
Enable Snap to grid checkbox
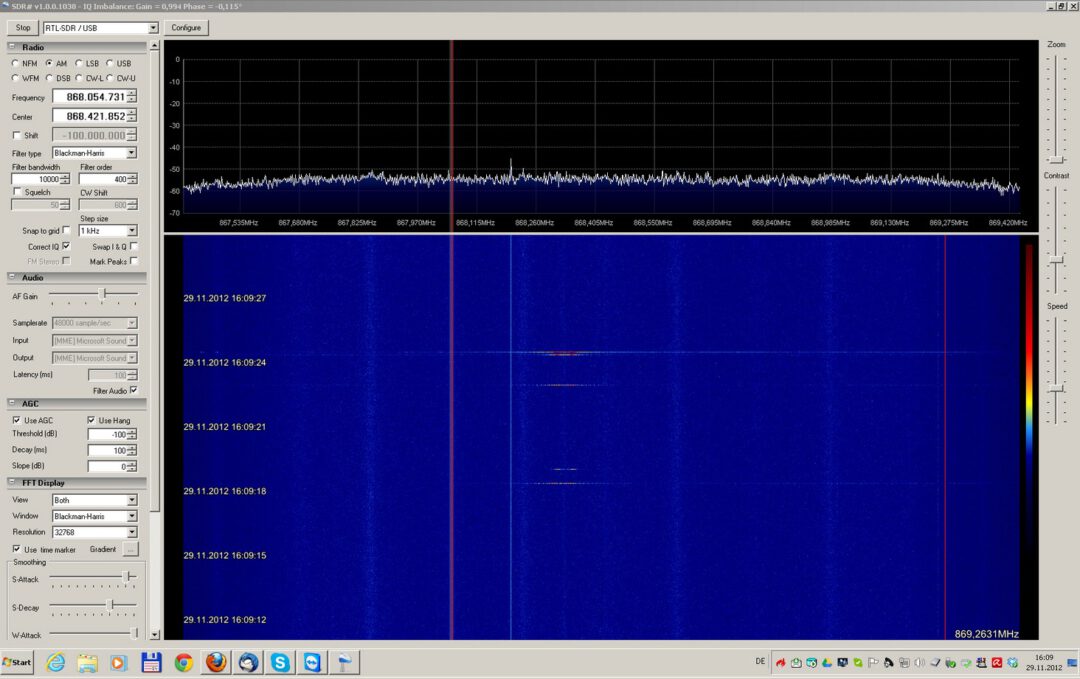point(66,230)
